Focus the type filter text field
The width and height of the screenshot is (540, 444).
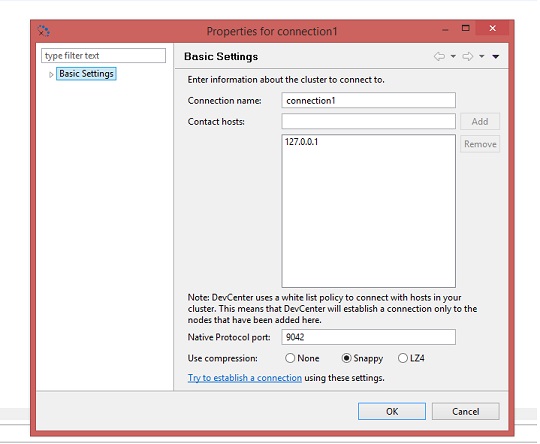pyautogui.click(x=103, y=55)
